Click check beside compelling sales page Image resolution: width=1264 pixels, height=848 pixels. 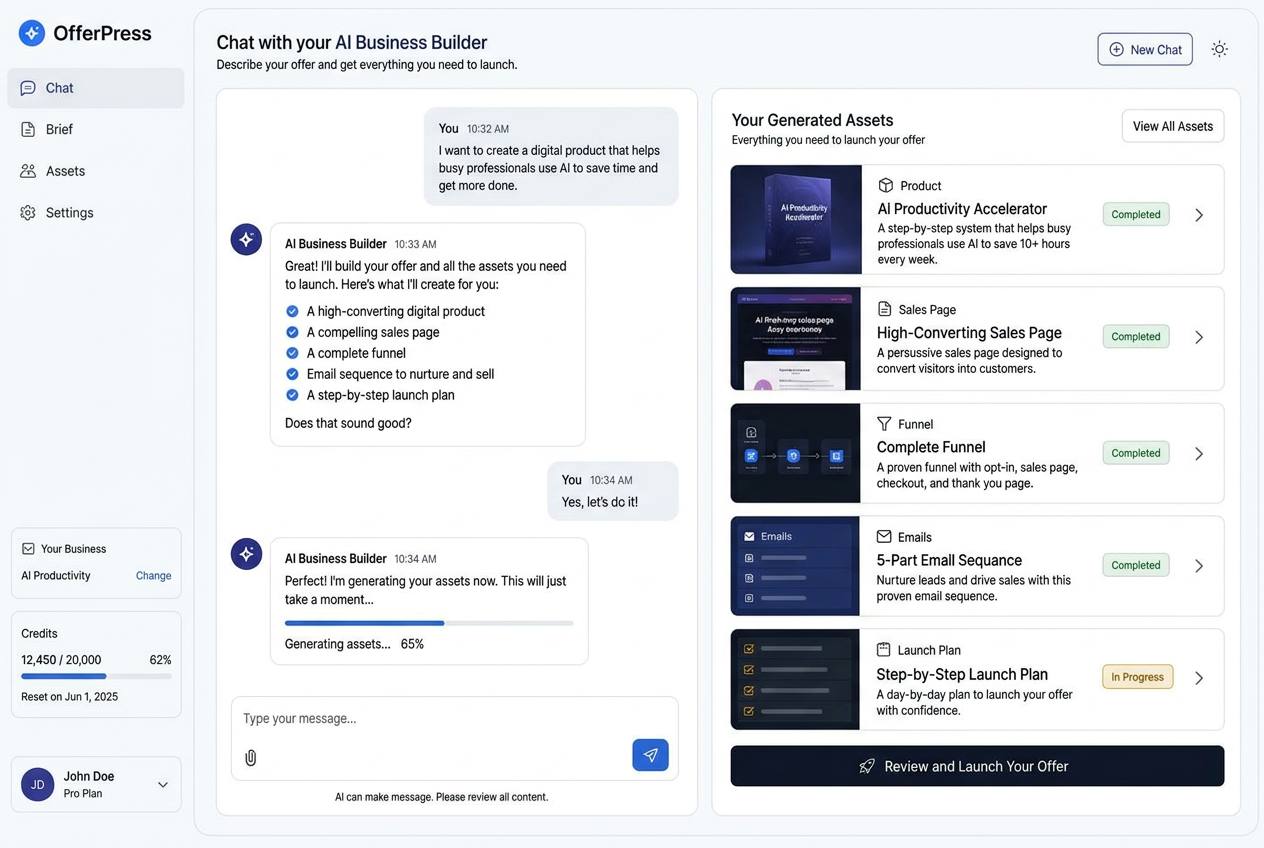pyautogui.click(x=292, y=332)
